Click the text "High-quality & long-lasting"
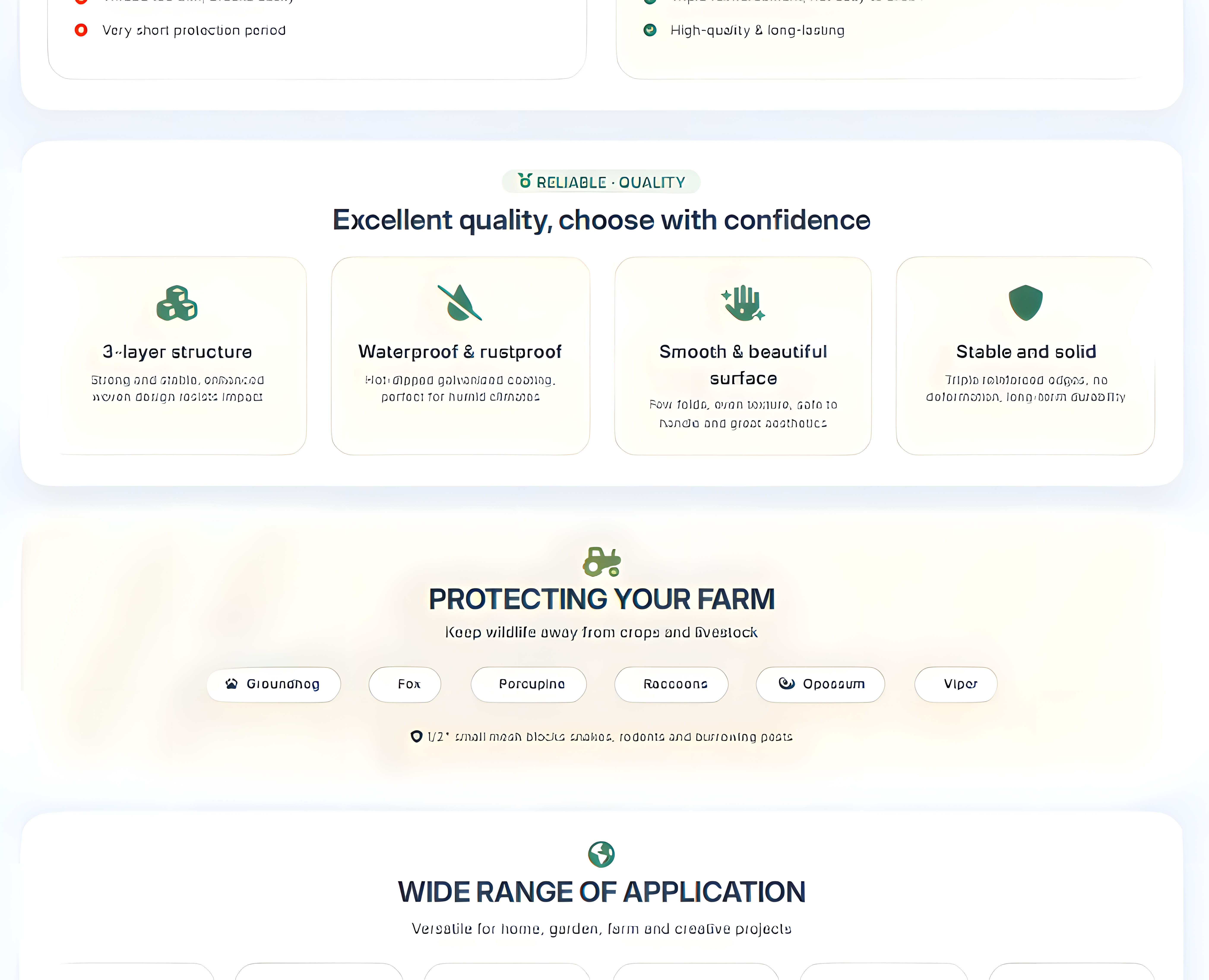 [757, 30]
